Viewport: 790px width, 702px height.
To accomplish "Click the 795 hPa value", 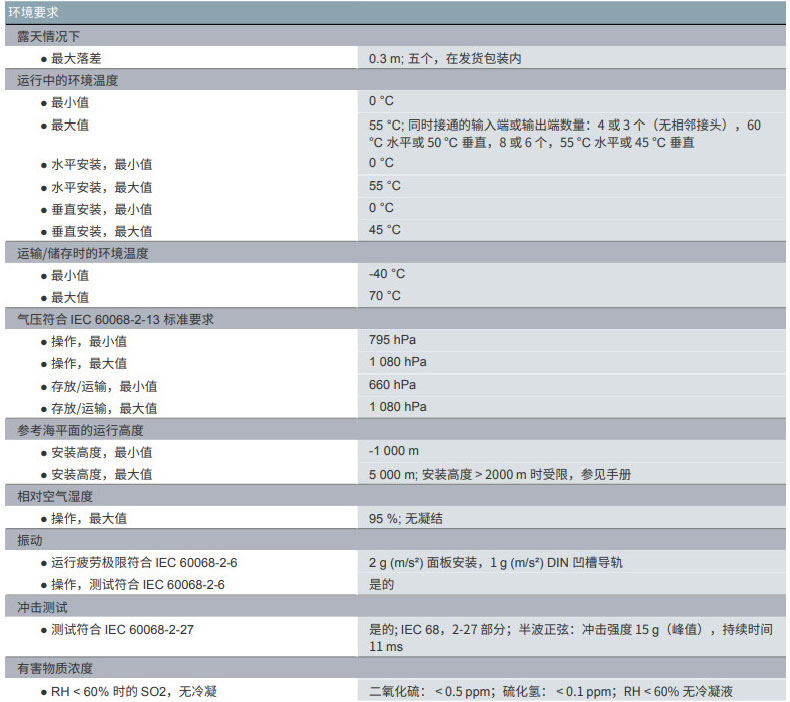I will coord(392,340).
